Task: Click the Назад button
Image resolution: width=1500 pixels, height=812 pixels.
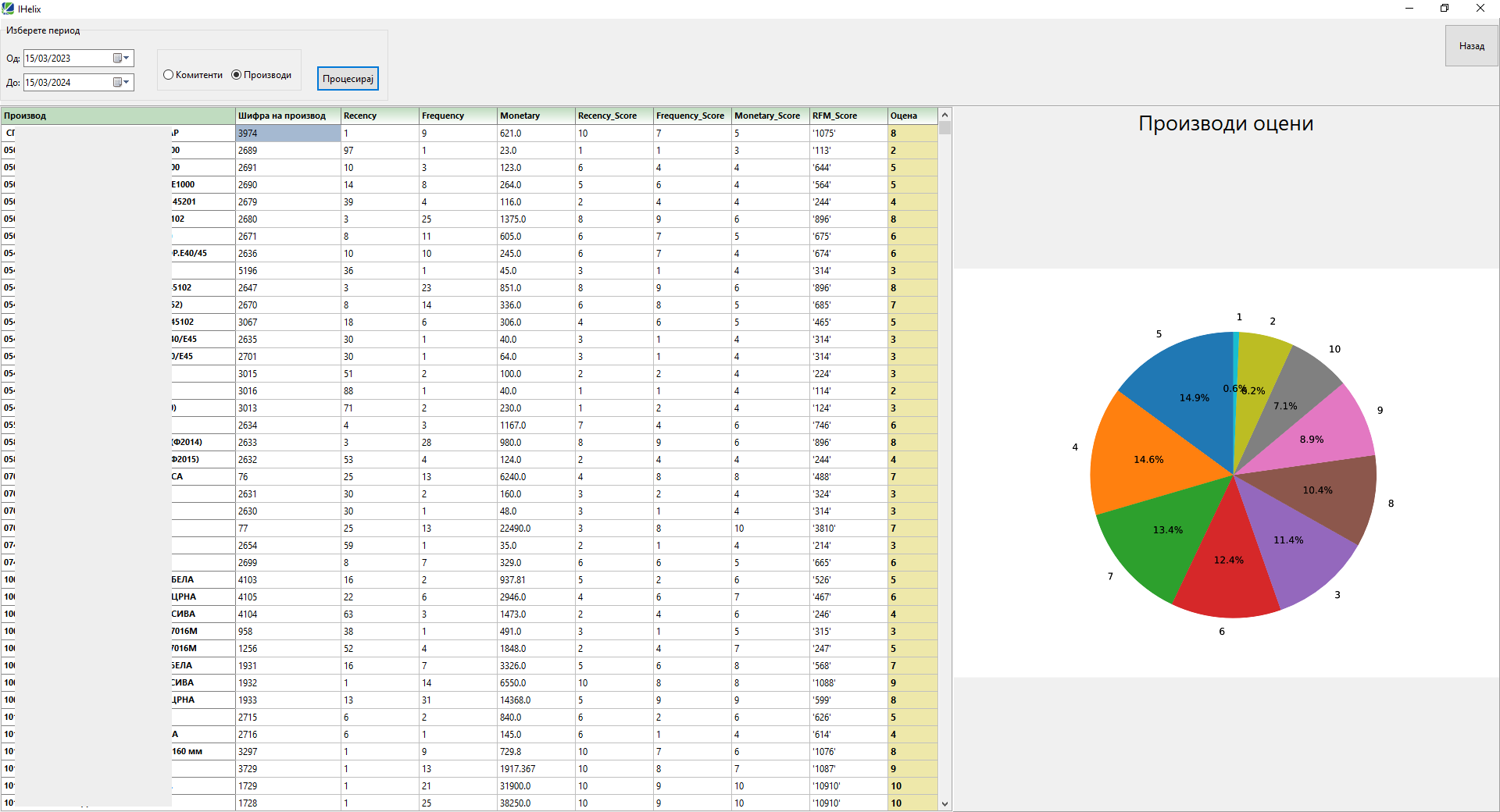Action: [x=1471, y=46]
